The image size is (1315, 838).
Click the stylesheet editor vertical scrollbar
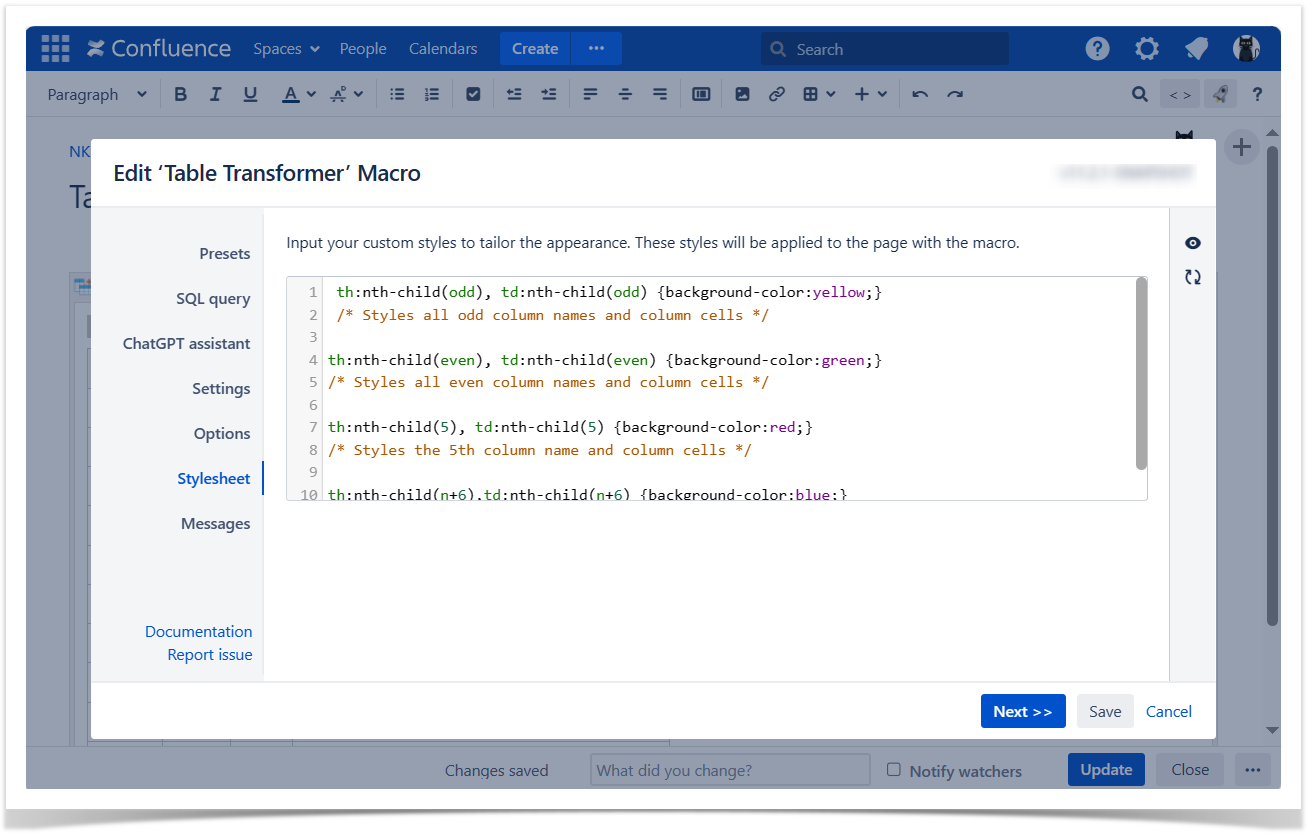click(x=1141, y=373)
